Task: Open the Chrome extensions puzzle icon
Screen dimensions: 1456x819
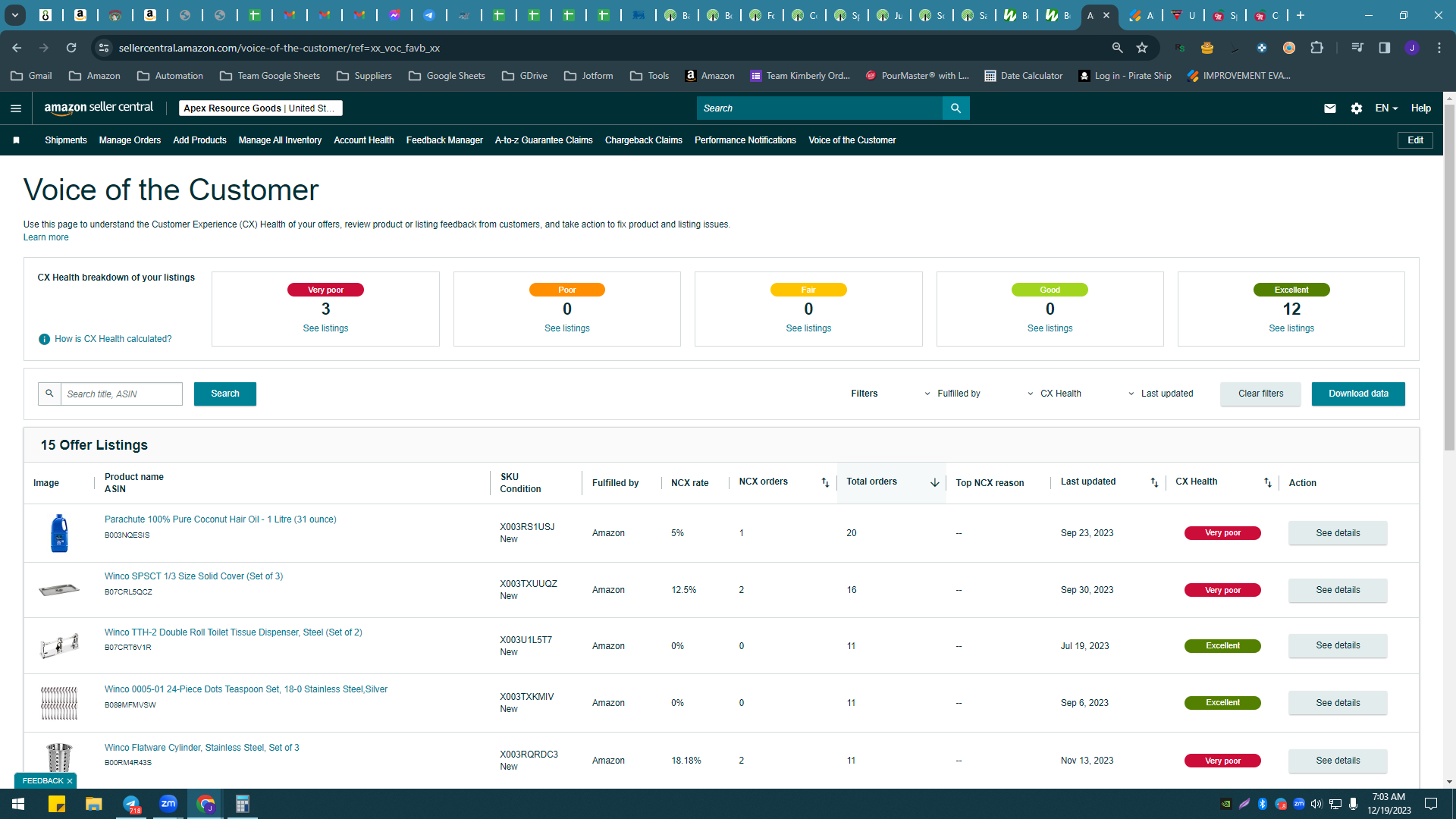Action: click(x=1316, y=48)
